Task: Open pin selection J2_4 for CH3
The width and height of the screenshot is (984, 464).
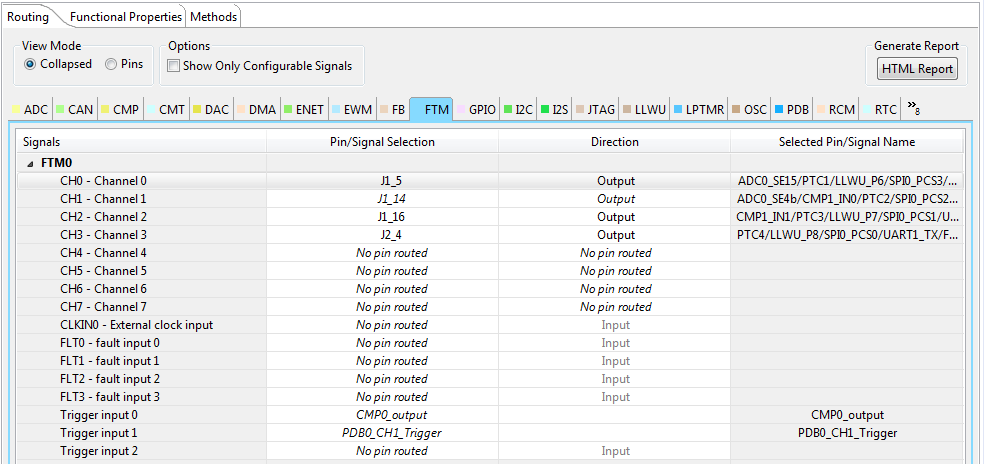Action: [x=382, y=235]
